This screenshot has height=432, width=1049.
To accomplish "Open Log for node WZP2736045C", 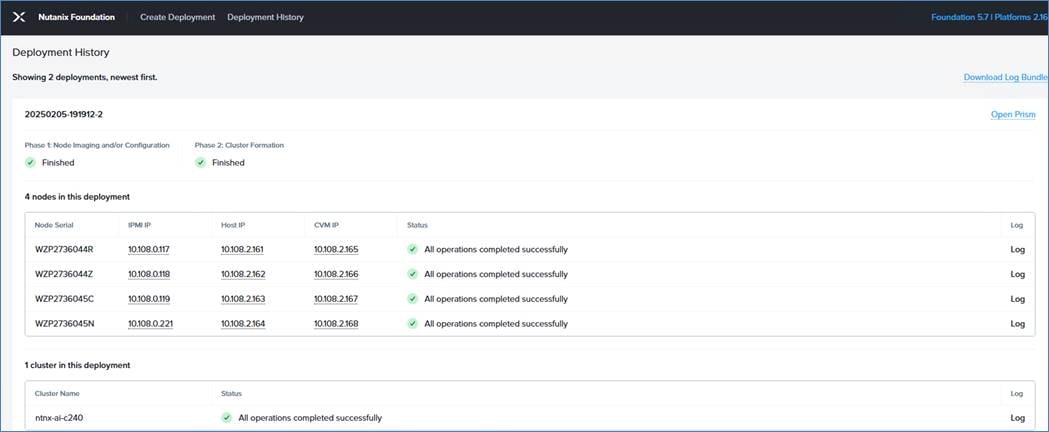I will tap(1018, 299).
